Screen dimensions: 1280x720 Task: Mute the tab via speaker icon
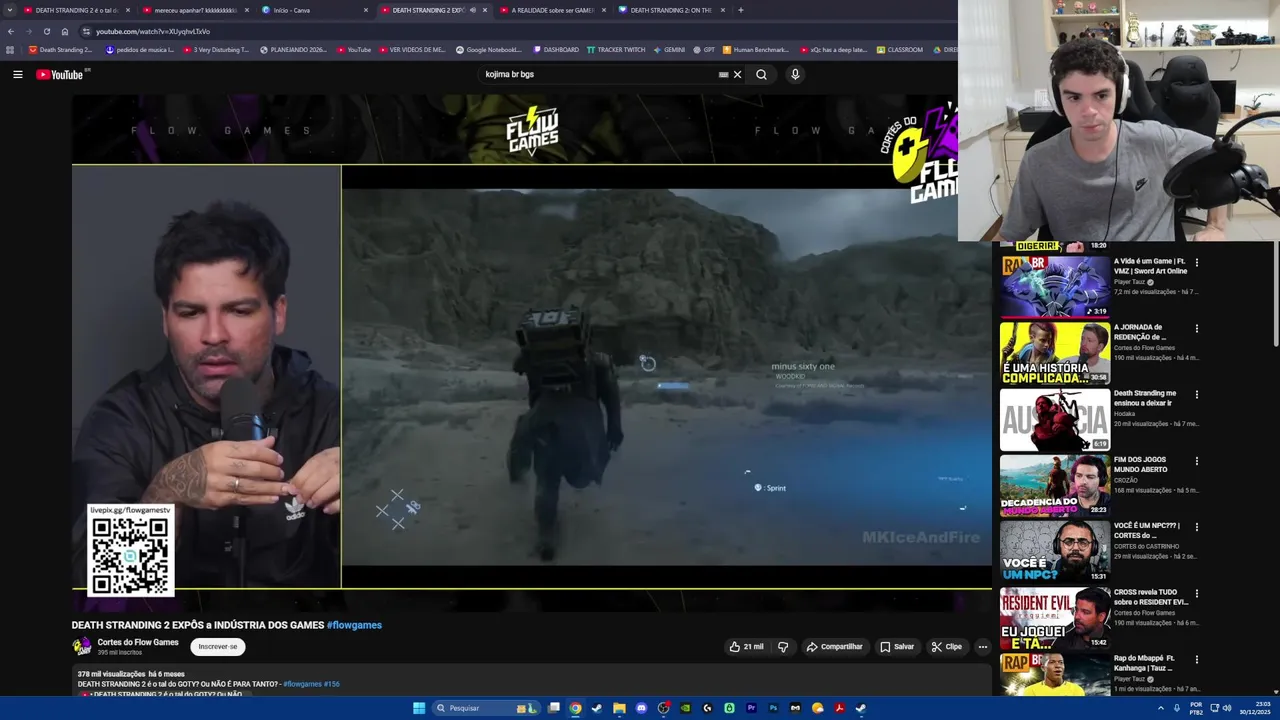(x=472, y=10)
